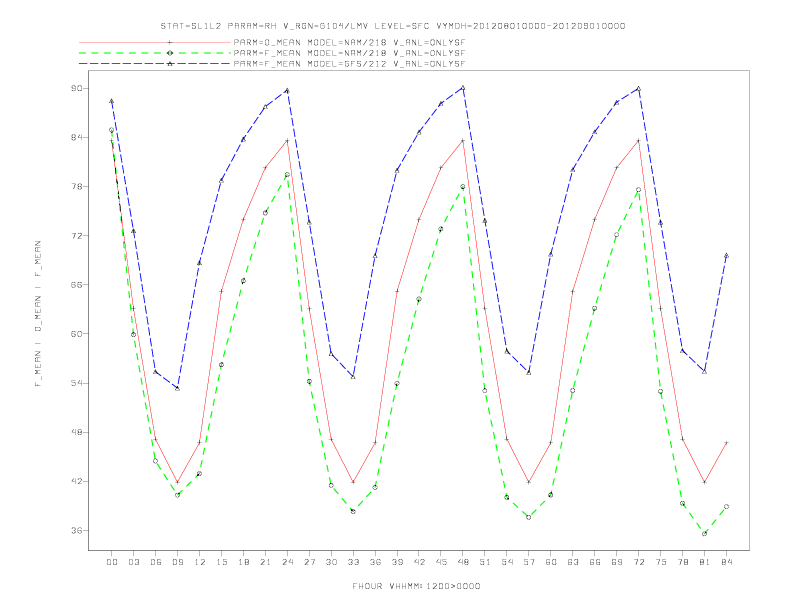
Task: Click the red solid legend line sample
Action: 155,42
